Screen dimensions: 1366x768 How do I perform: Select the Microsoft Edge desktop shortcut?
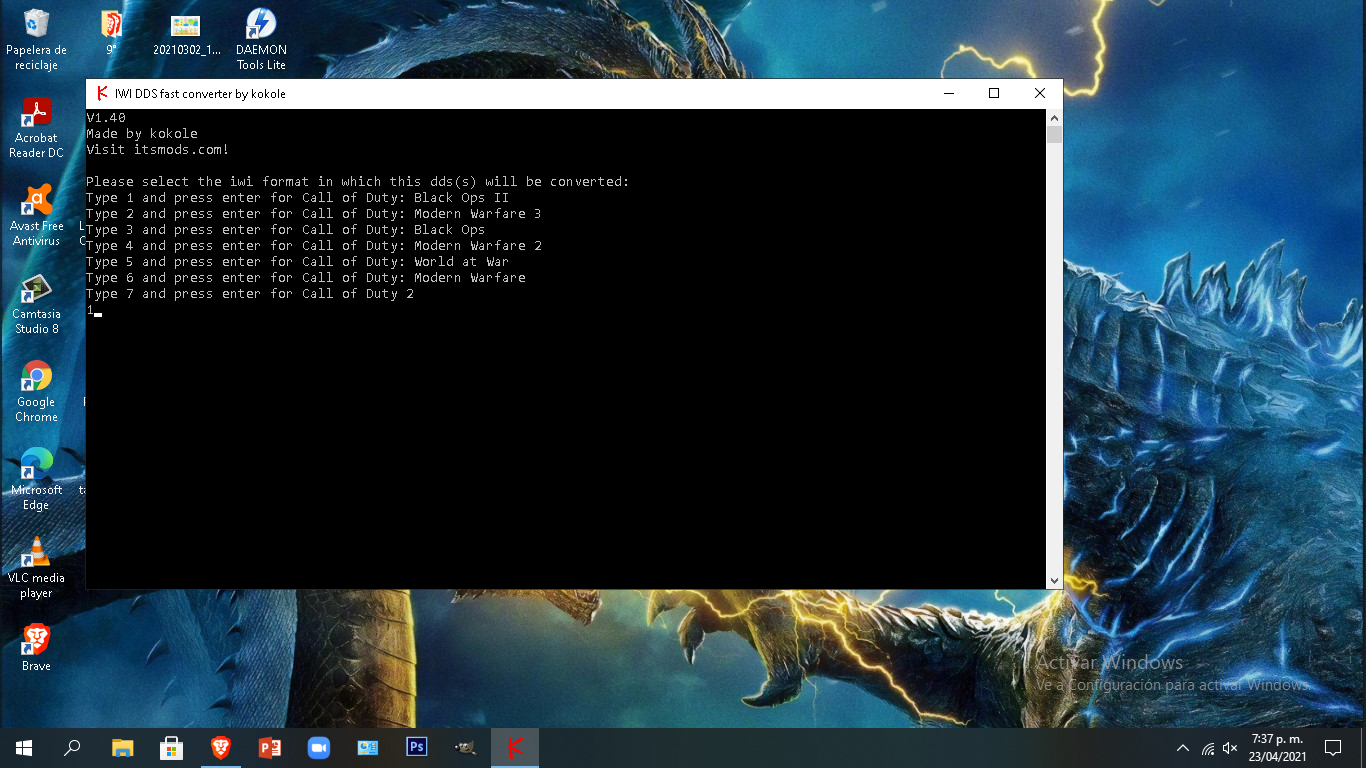(36, 480)
